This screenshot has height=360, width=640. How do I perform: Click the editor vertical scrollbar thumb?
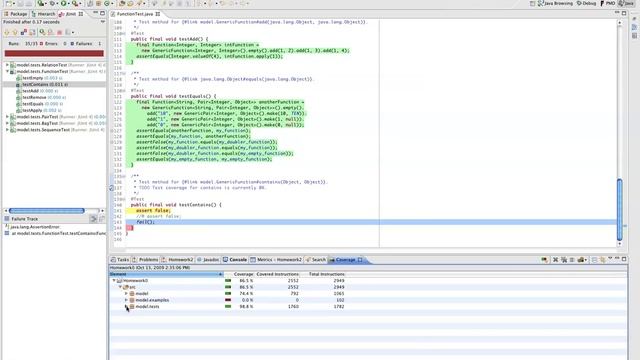619,209
